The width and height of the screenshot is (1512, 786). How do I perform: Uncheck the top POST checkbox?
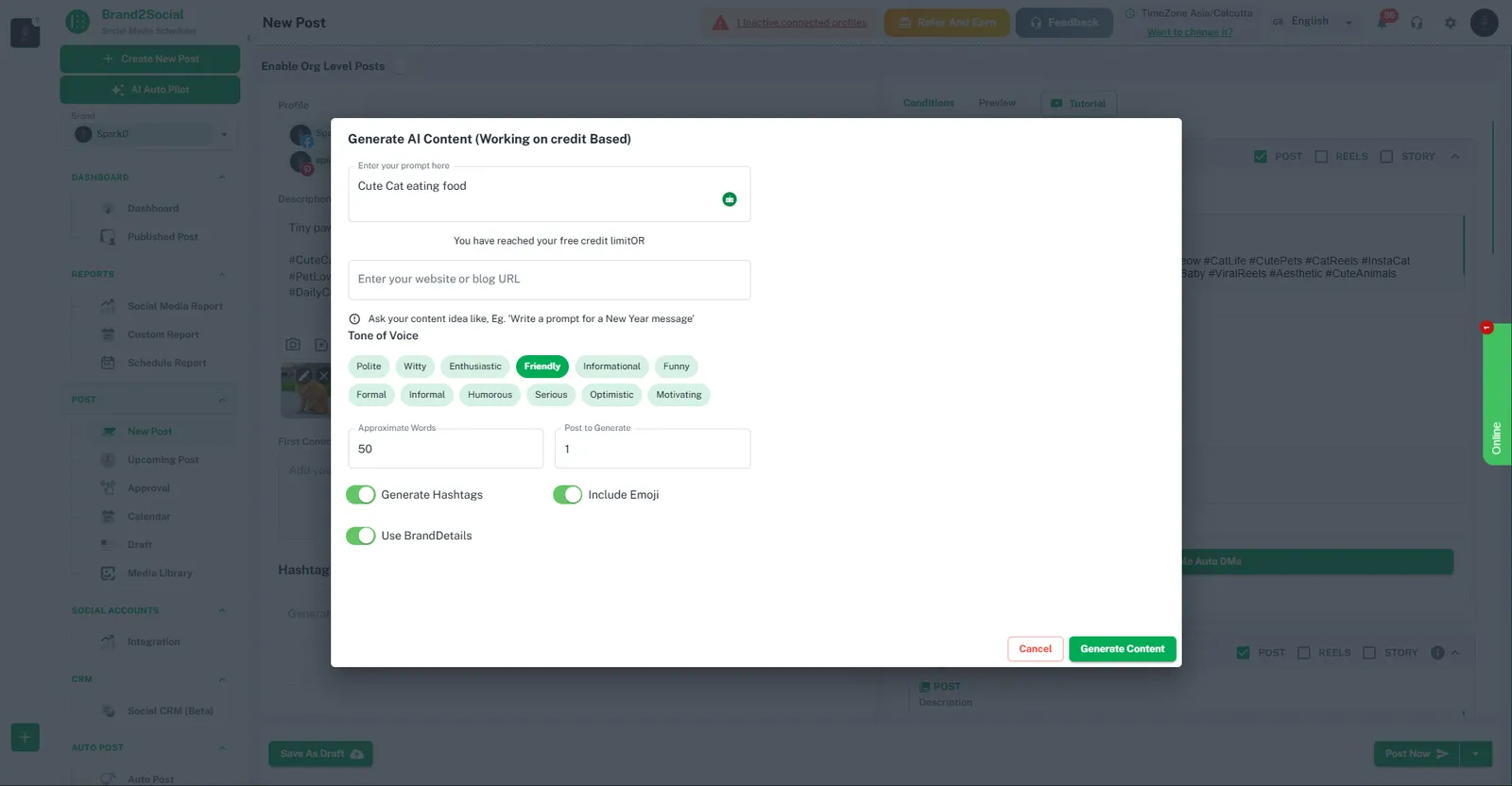point(1261,157)
